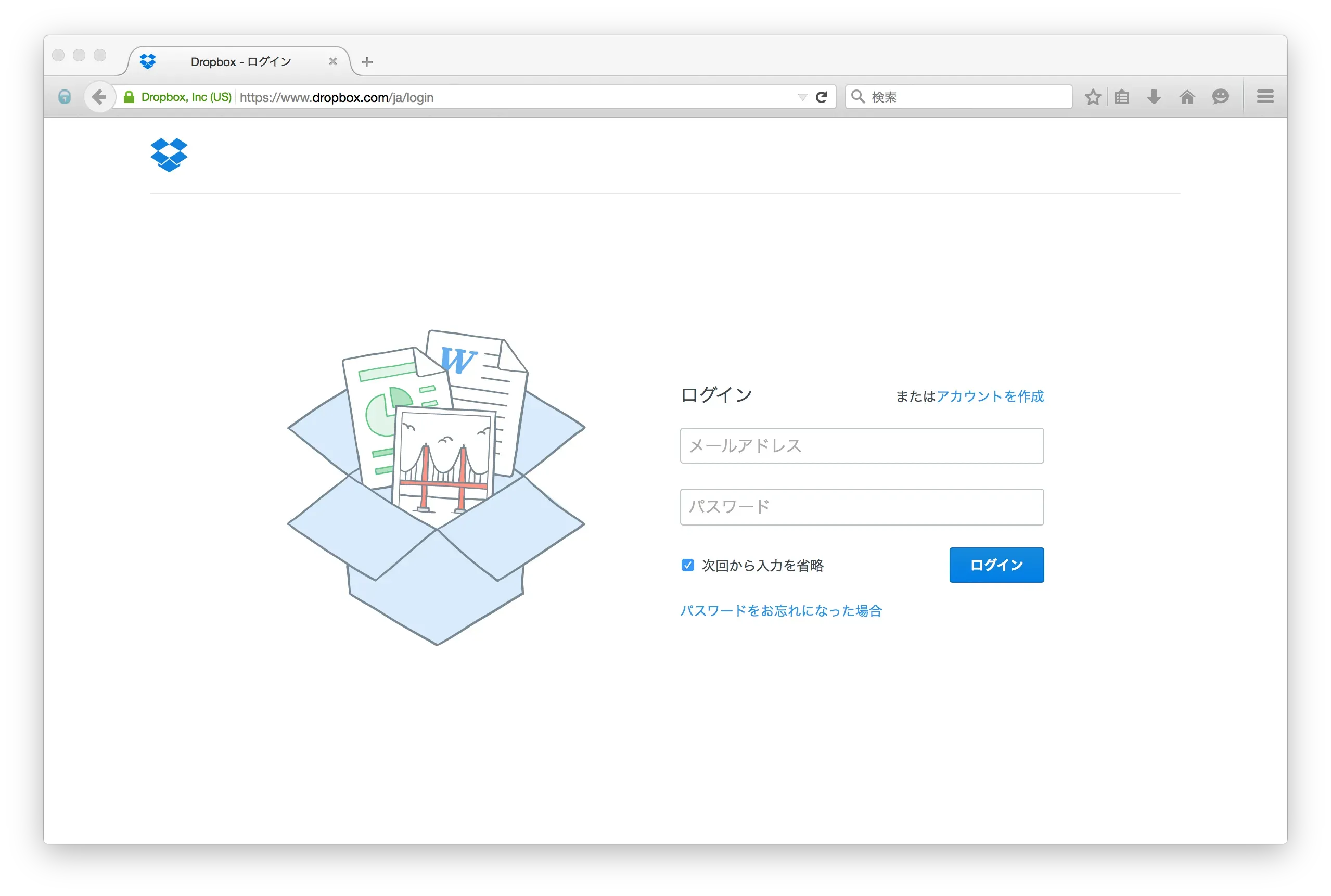This screenshot has height=896, width=1331.
Task: Open the address bar history dropdown arrow
Action: [x=802, y=97]
